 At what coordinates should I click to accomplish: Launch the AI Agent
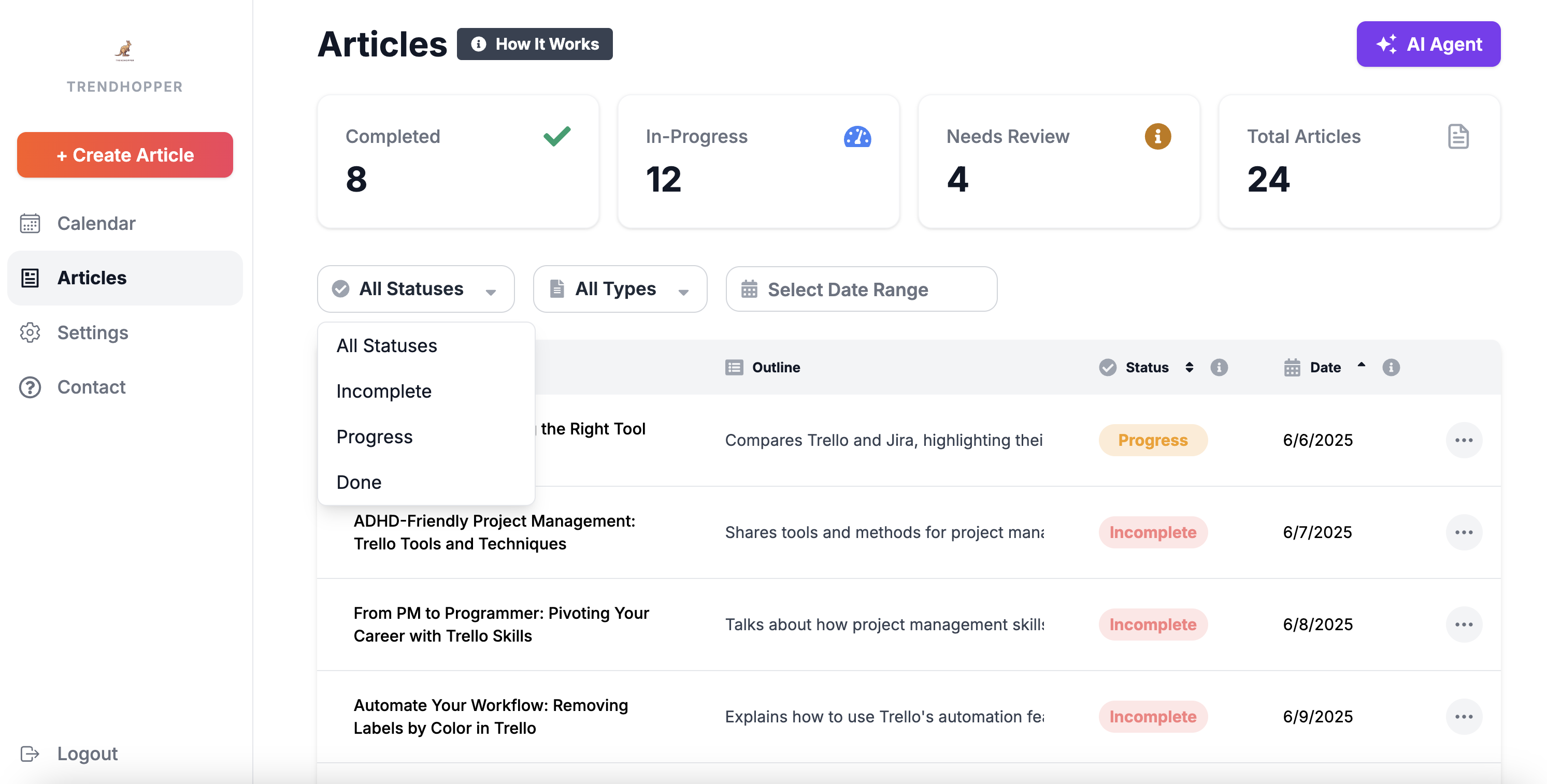point(1428,44)
